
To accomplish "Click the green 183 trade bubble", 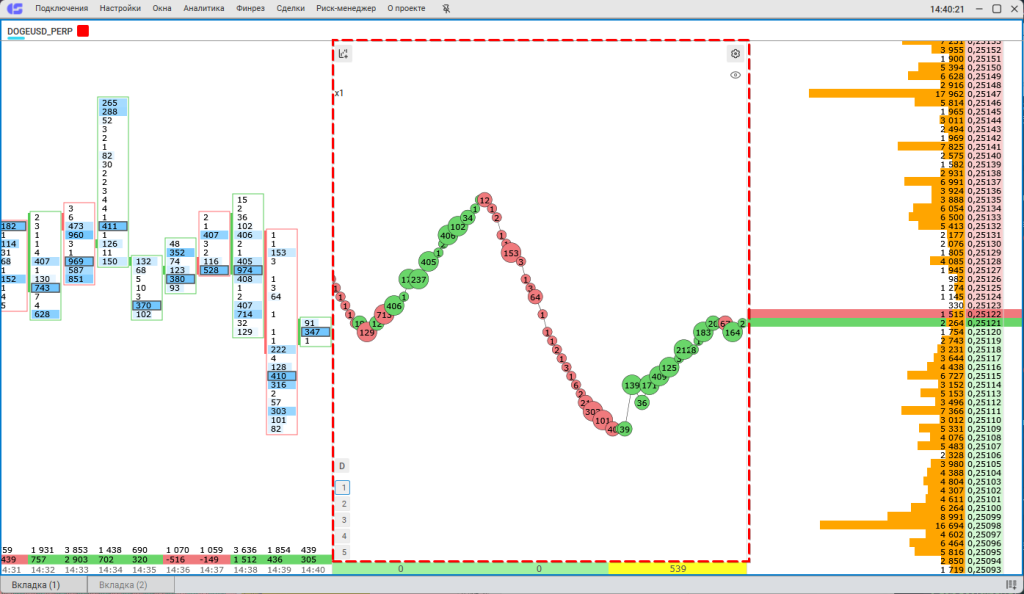I will point(703,332).
